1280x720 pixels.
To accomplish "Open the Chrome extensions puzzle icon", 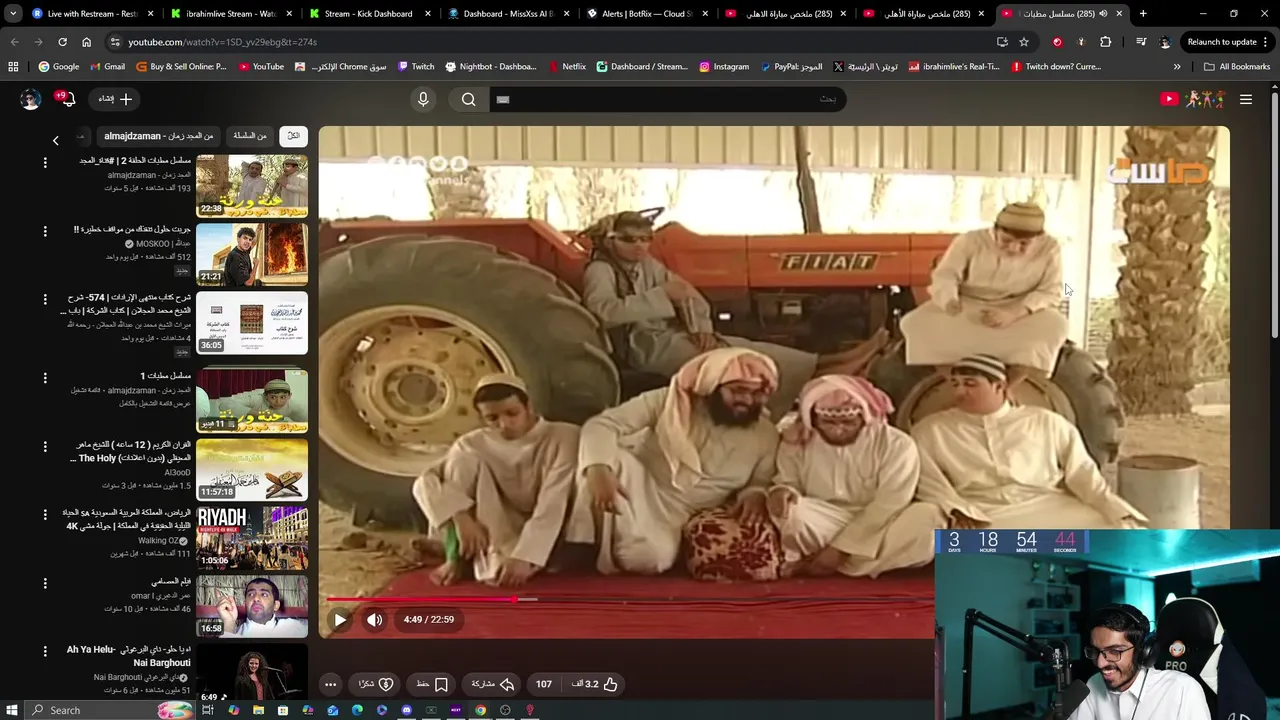I will [1105, 42].
